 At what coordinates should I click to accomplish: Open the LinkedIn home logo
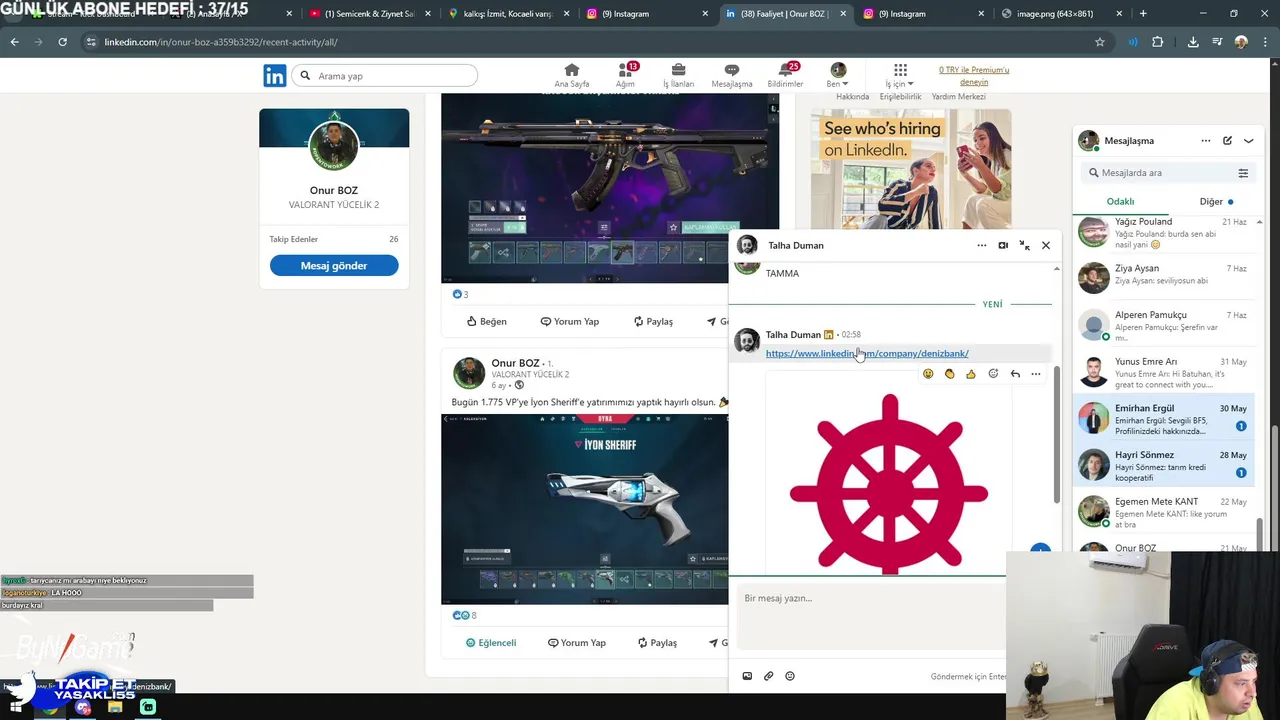[x=274, y=75]
